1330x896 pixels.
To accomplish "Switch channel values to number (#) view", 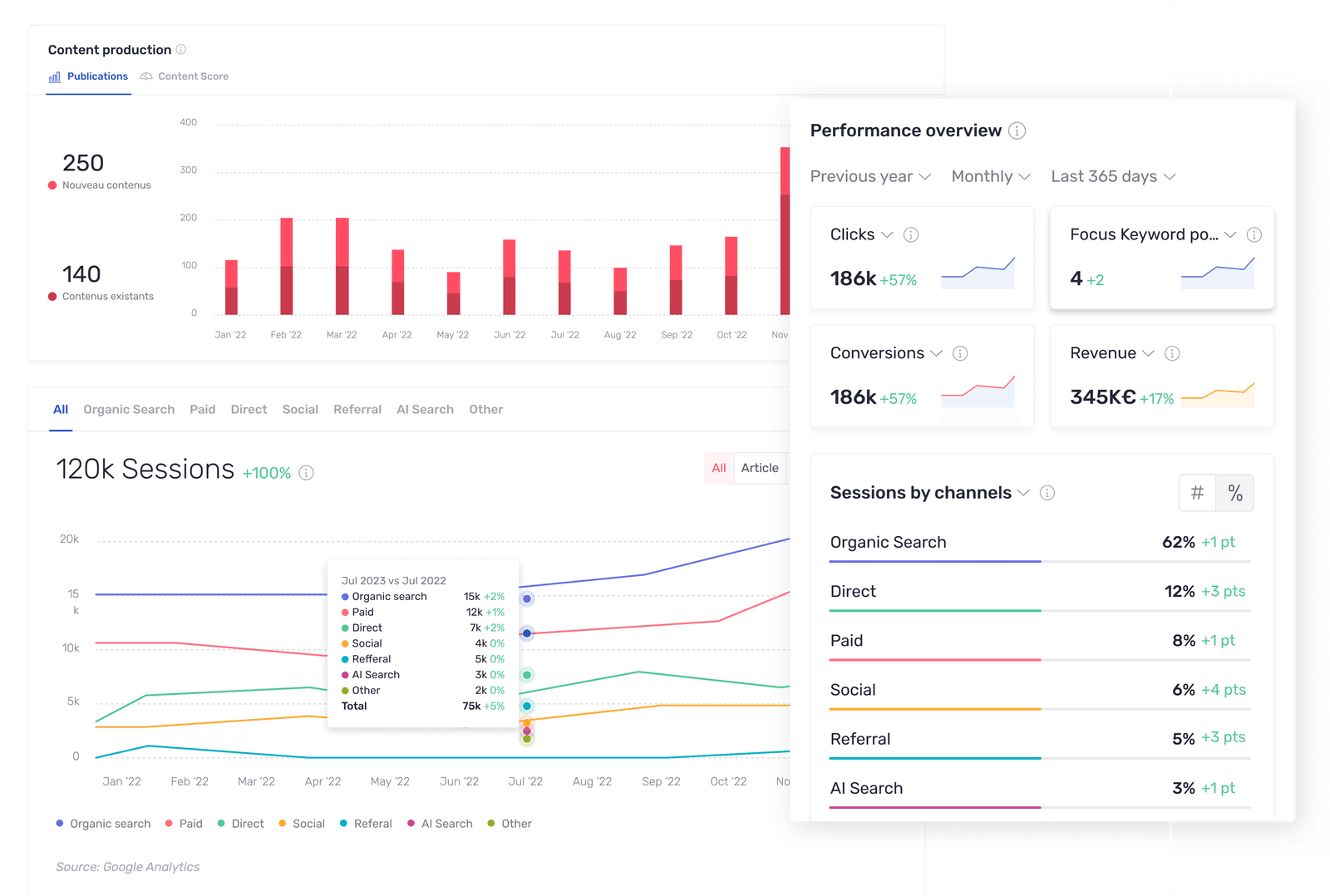I will [x=1197, y=493].
